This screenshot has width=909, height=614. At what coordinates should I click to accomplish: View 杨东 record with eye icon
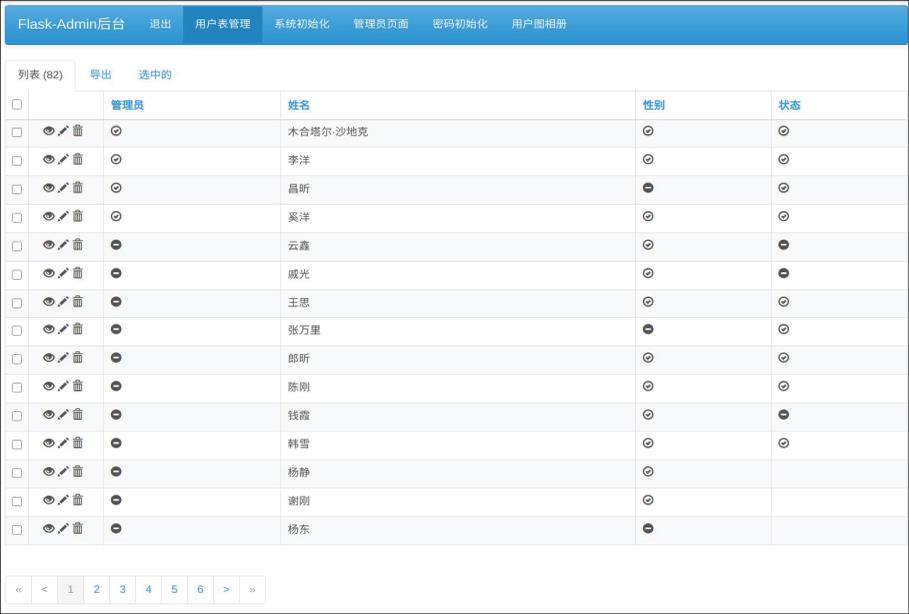click(49, 529)
